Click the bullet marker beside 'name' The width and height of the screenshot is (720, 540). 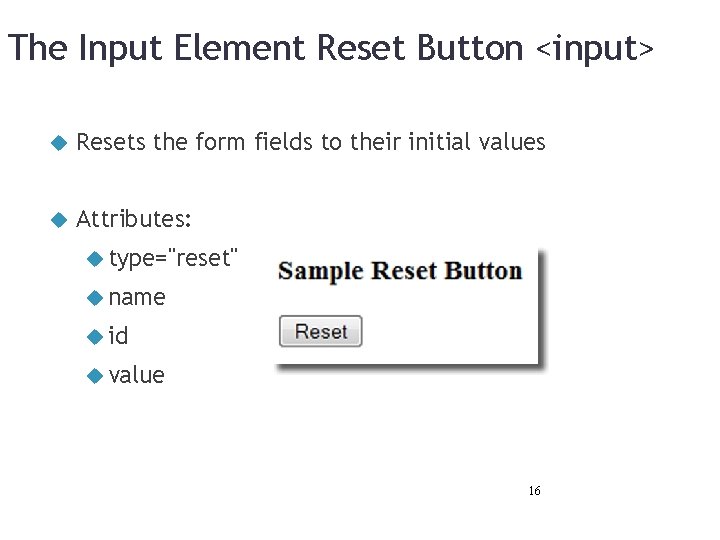coord(95,298)
